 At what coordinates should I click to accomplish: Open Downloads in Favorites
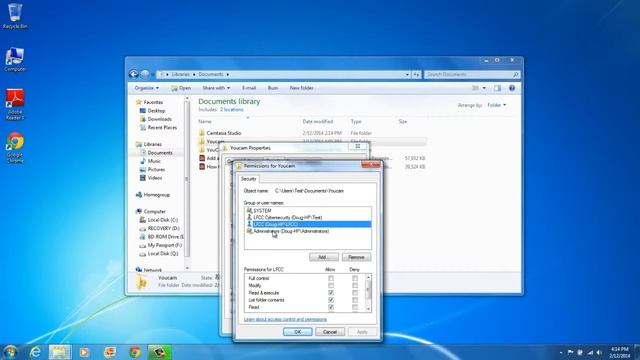(156, 119)
